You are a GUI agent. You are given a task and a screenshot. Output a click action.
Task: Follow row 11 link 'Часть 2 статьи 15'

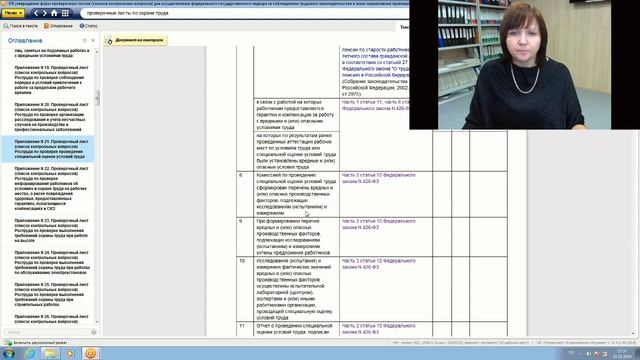[378, 329]
